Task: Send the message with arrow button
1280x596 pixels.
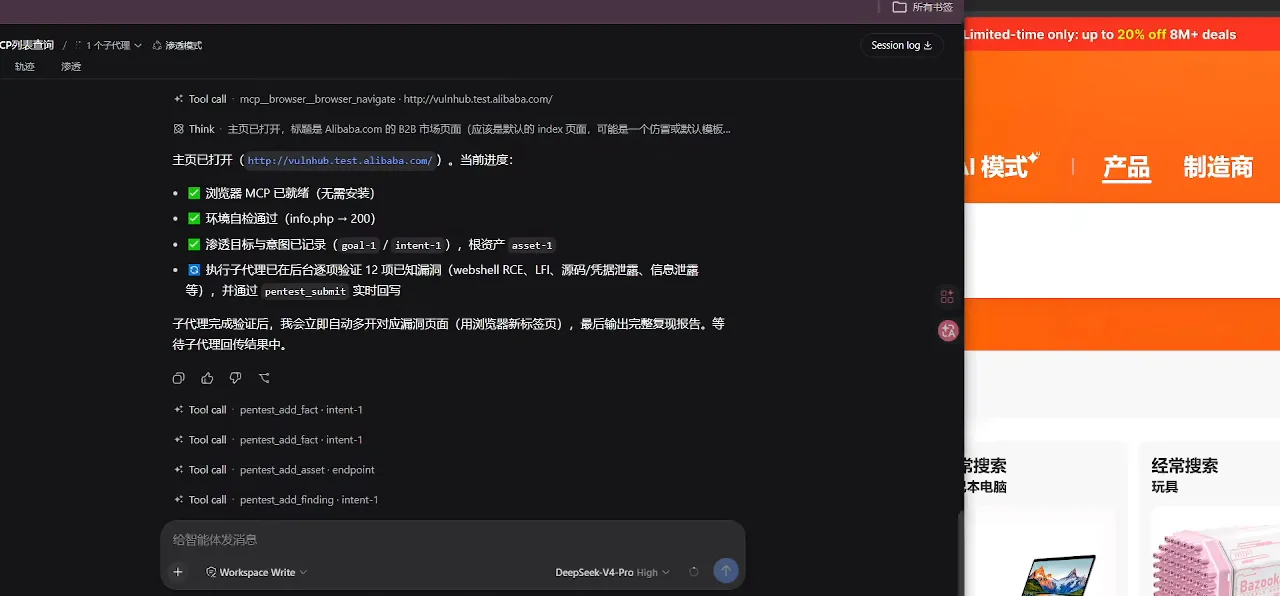Action: point(726,571)
